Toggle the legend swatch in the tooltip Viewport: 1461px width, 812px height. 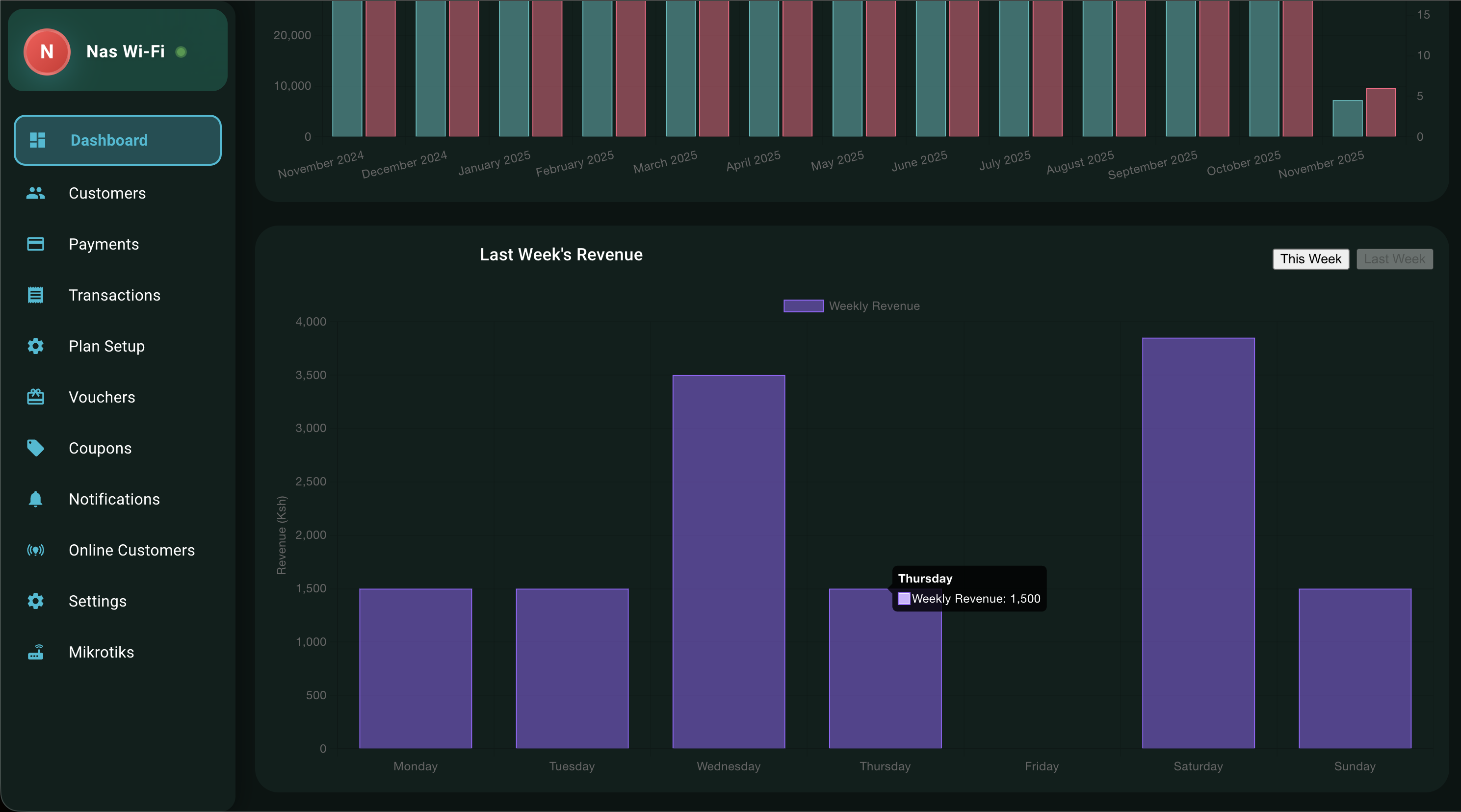coord(905,599)
